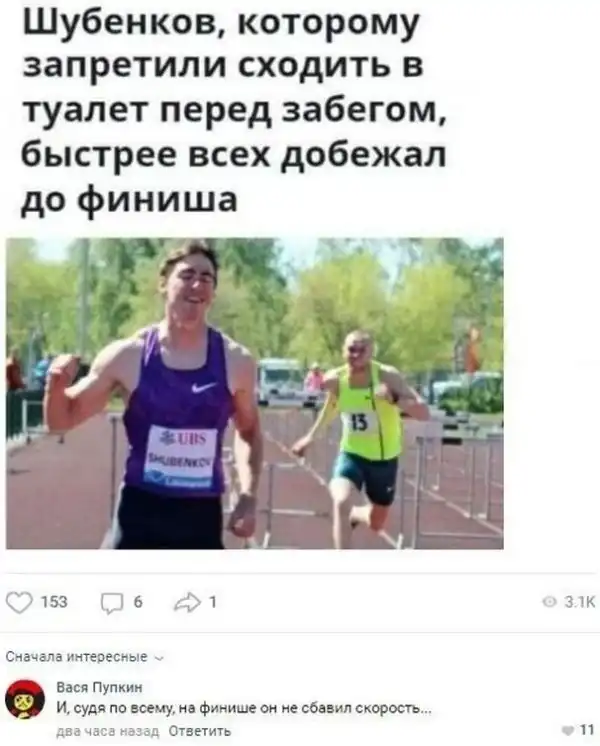
Task: Open comments via the speech bubble icon
Action: (111, 604)
